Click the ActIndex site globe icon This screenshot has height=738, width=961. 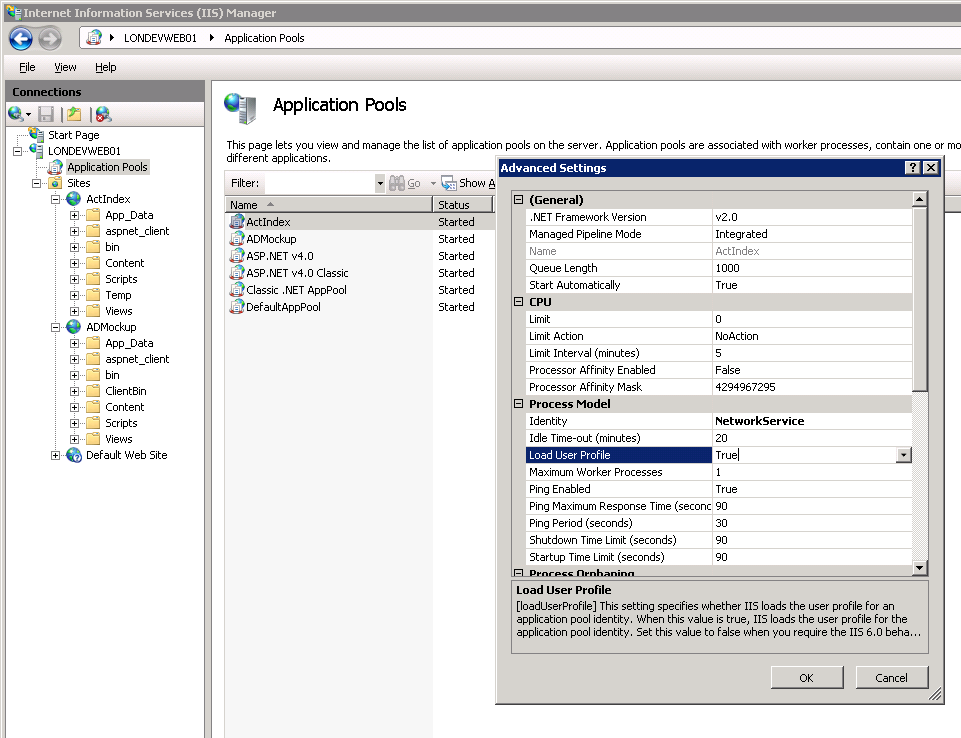click(74, 199)
